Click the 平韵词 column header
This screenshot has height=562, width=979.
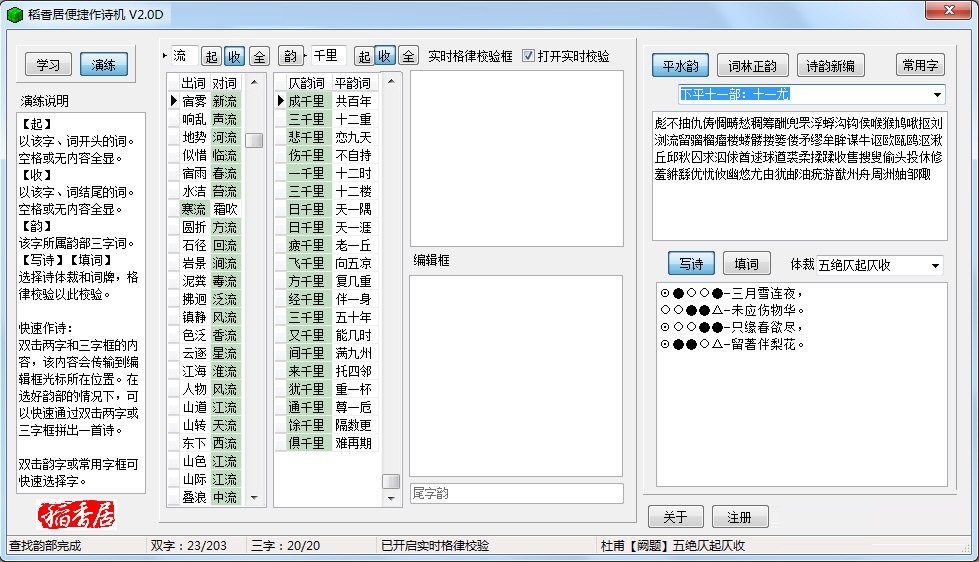(353, 83)
